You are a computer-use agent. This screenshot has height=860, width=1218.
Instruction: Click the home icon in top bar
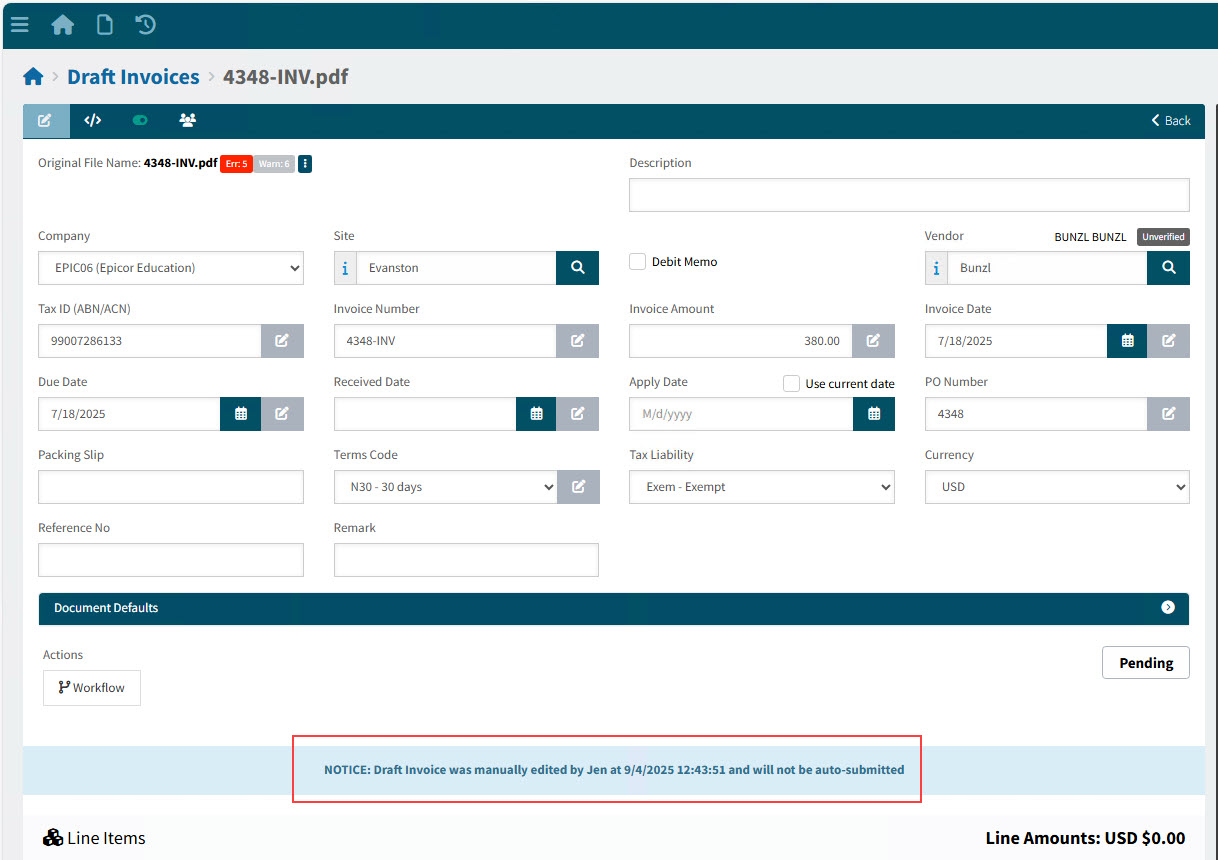pyautogui.click(x=63, y=25)
